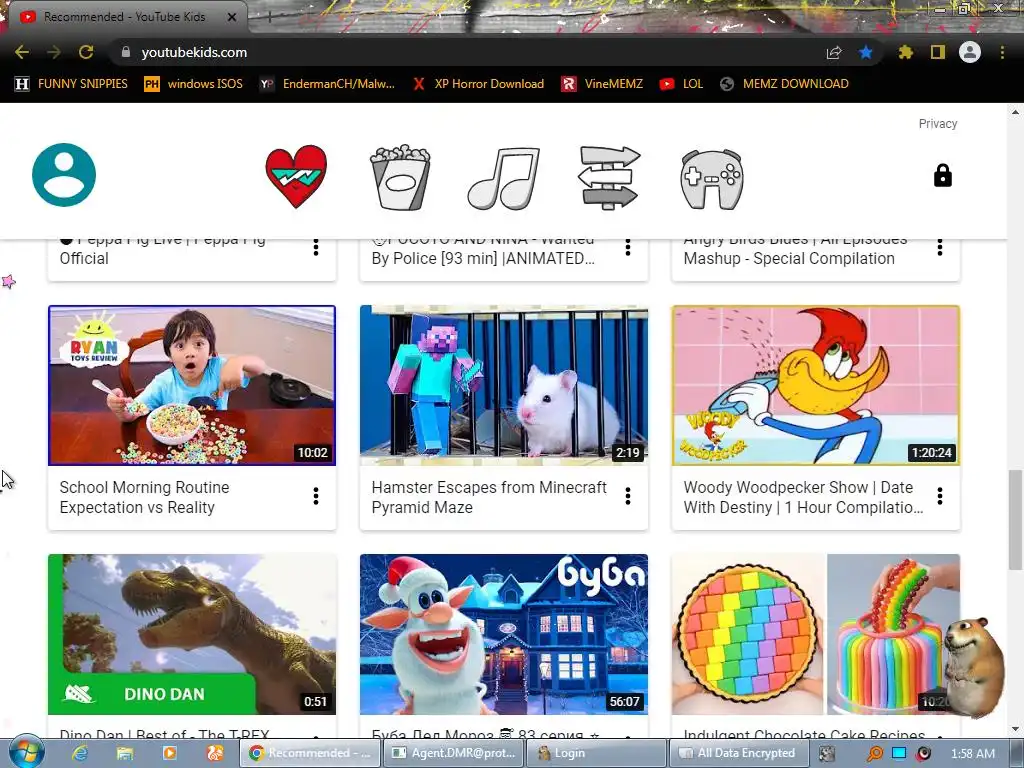Open windows ISOS bookmark
The height and width of the screenshot is (768, 1024).
(x=193, y=84)
